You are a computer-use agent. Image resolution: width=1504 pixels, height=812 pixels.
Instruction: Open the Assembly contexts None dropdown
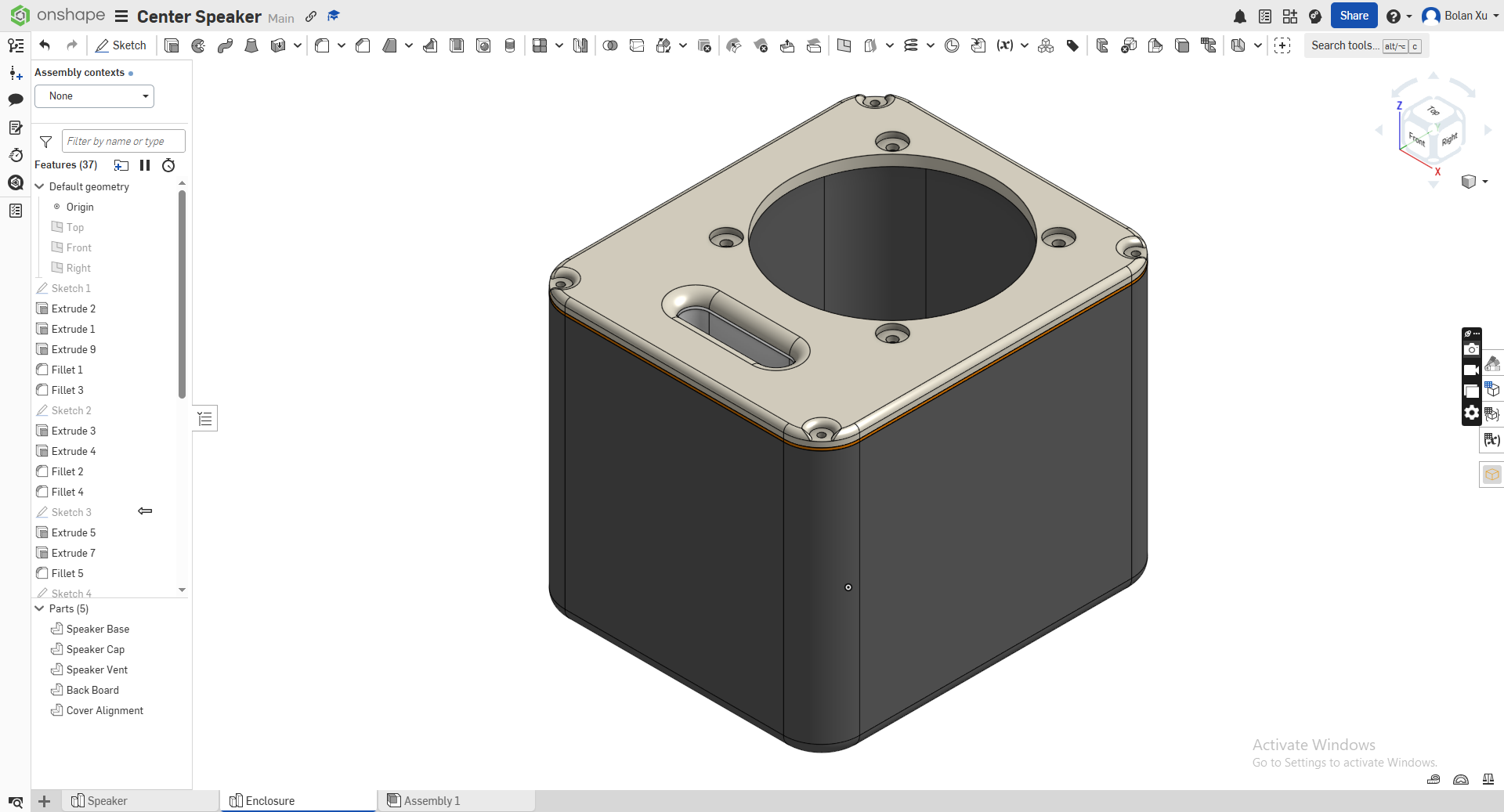(95, 96)
